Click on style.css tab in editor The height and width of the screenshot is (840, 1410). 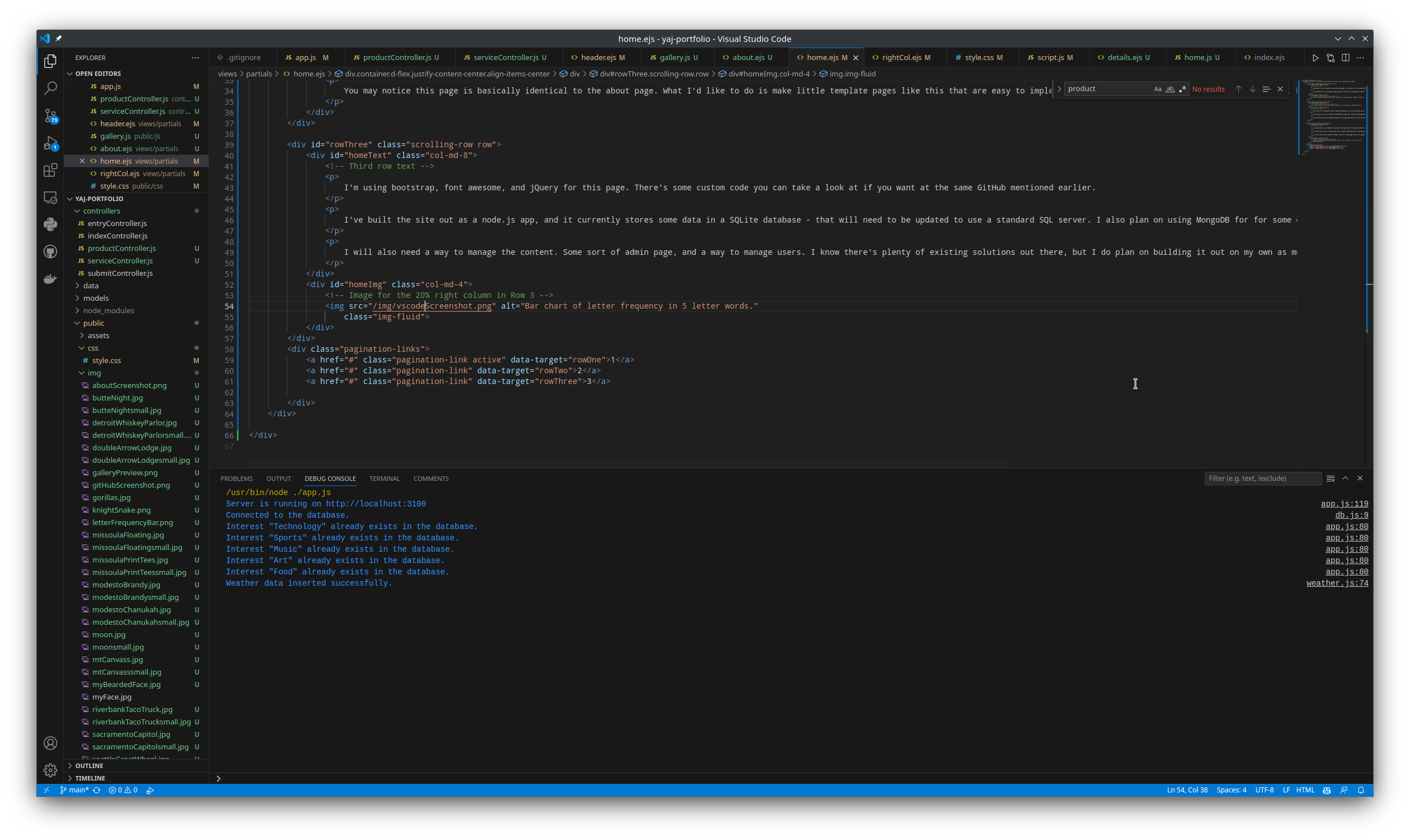click(981, 57)
